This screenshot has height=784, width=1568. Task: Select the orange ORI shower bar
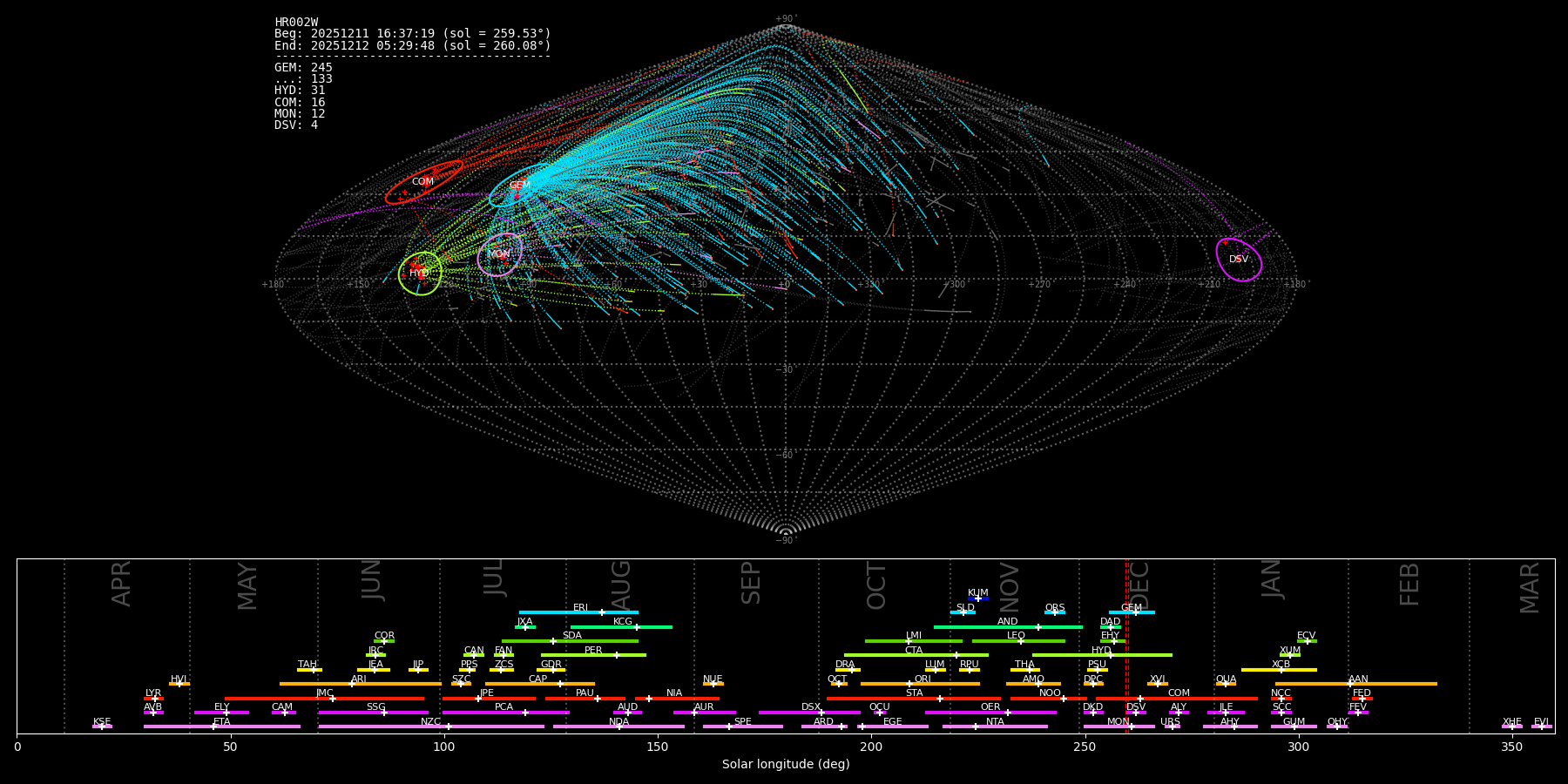pos(920,684)
